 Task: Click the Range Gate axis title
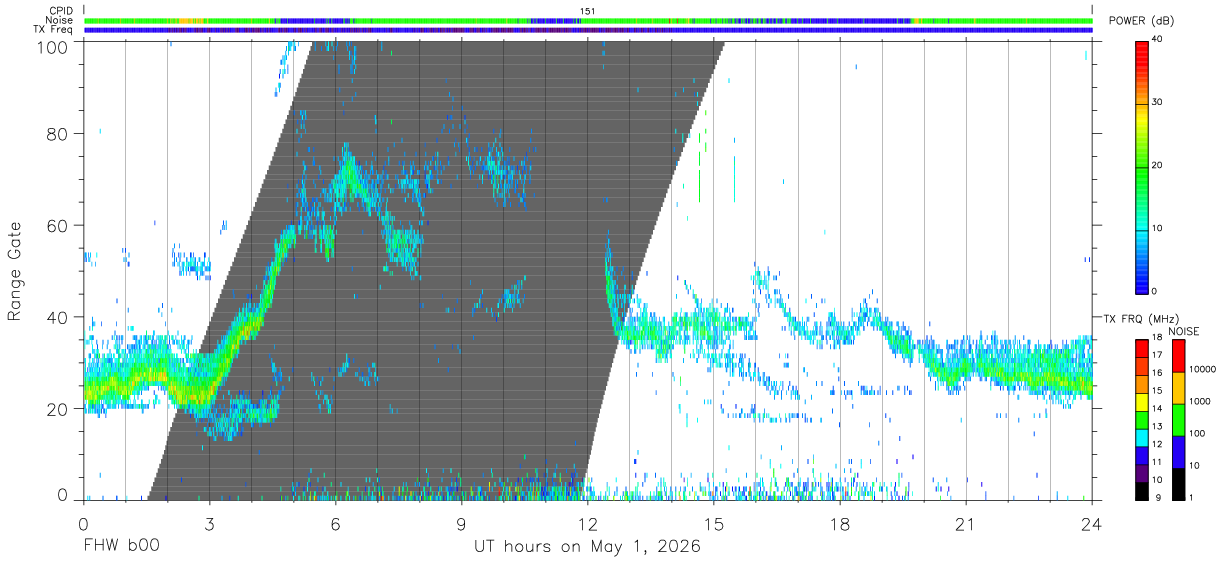pos(15,272)
